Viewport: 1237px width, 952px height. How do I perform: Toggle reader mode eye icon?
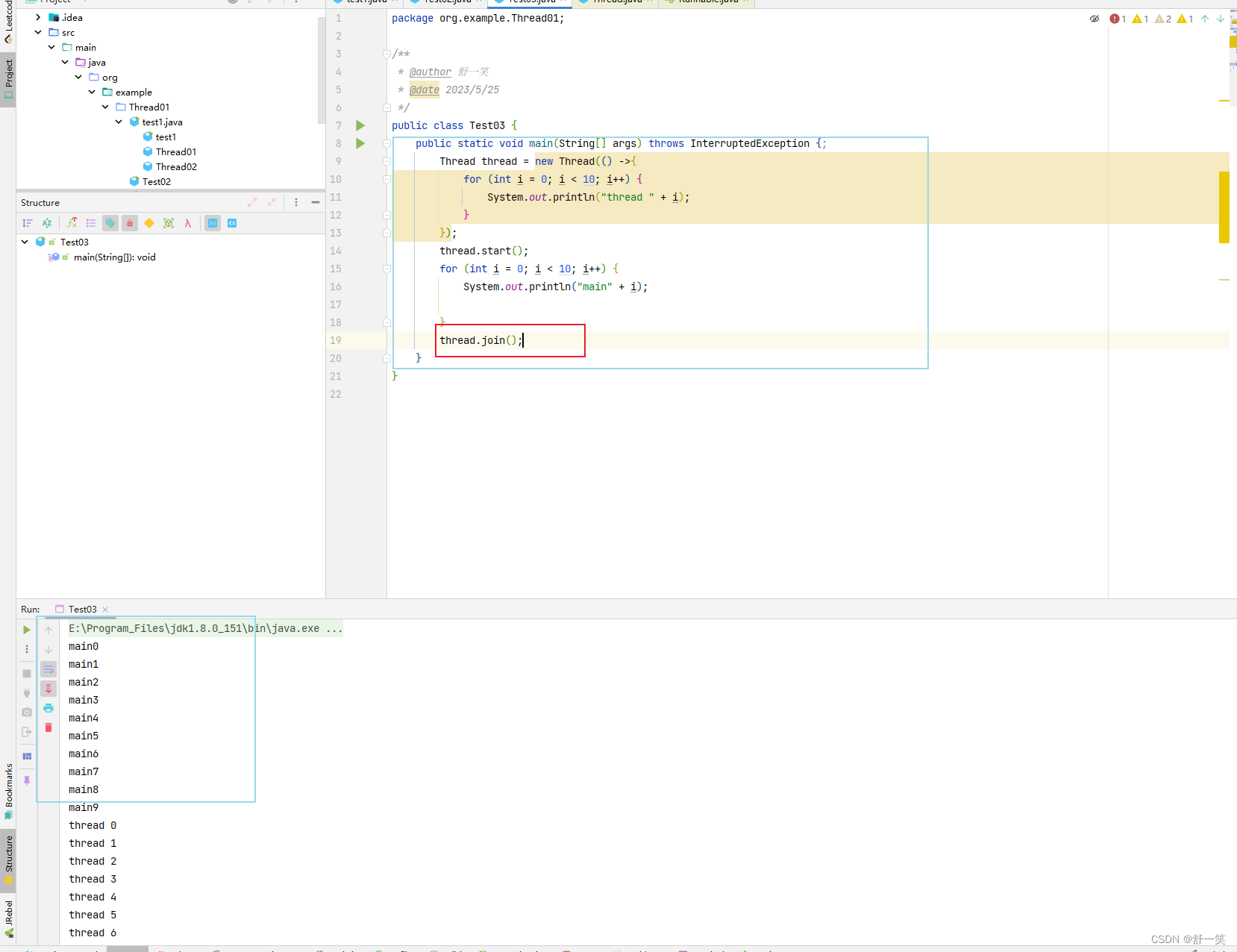click(1094, 19)
